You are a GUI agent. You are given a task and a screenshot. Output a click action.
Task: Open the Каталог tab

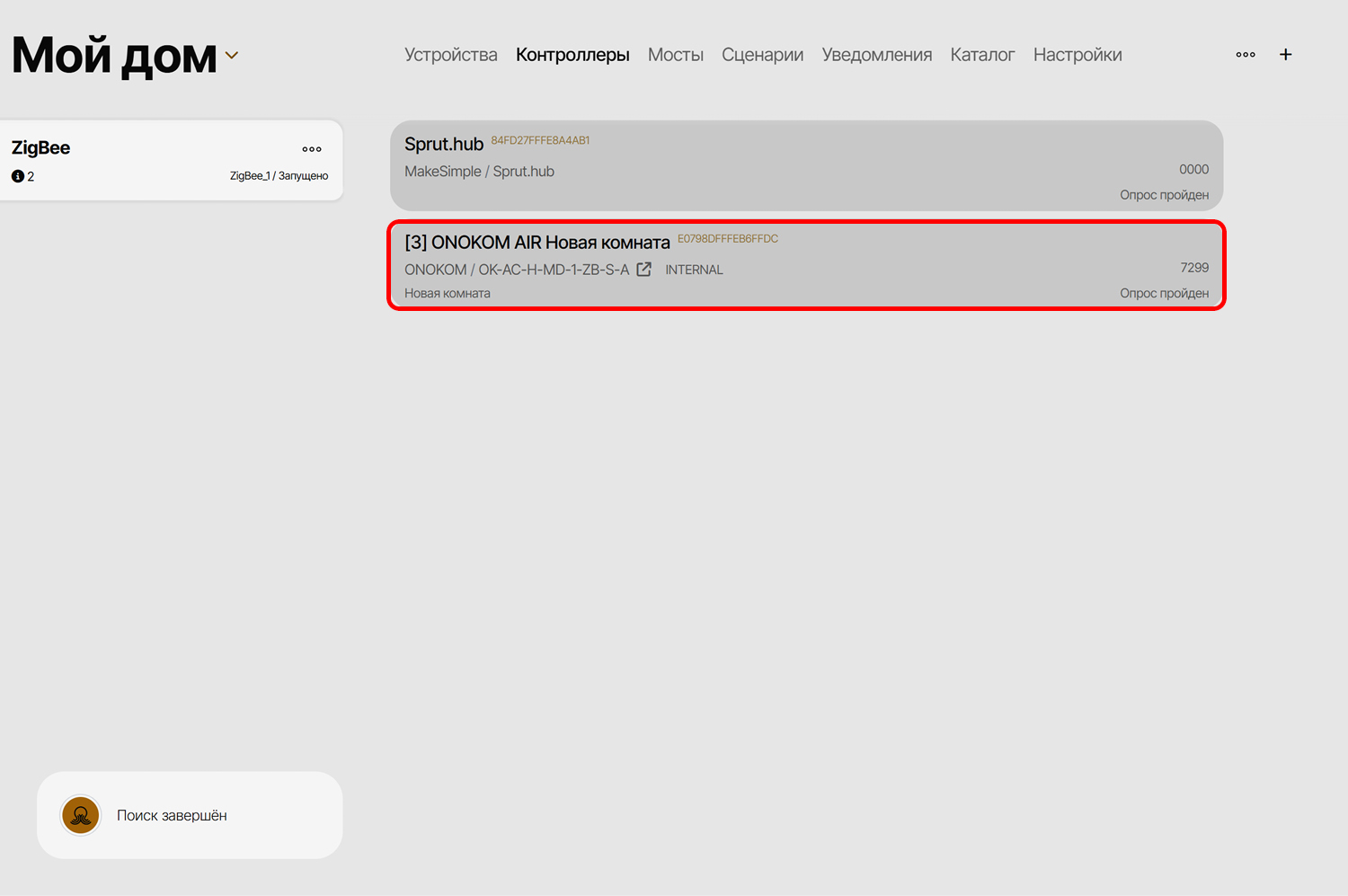pyautogui.click(x=983, y=55)
